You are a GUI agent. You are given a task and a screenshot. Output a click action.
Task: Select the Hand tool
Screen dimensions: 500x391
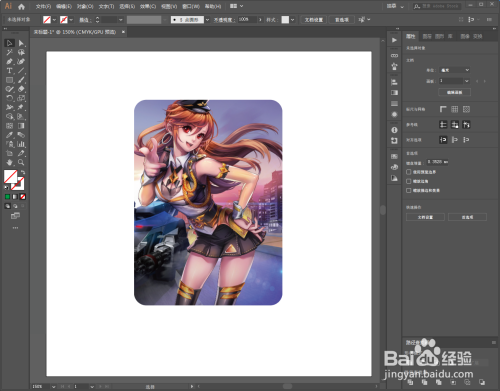[9, 162]
